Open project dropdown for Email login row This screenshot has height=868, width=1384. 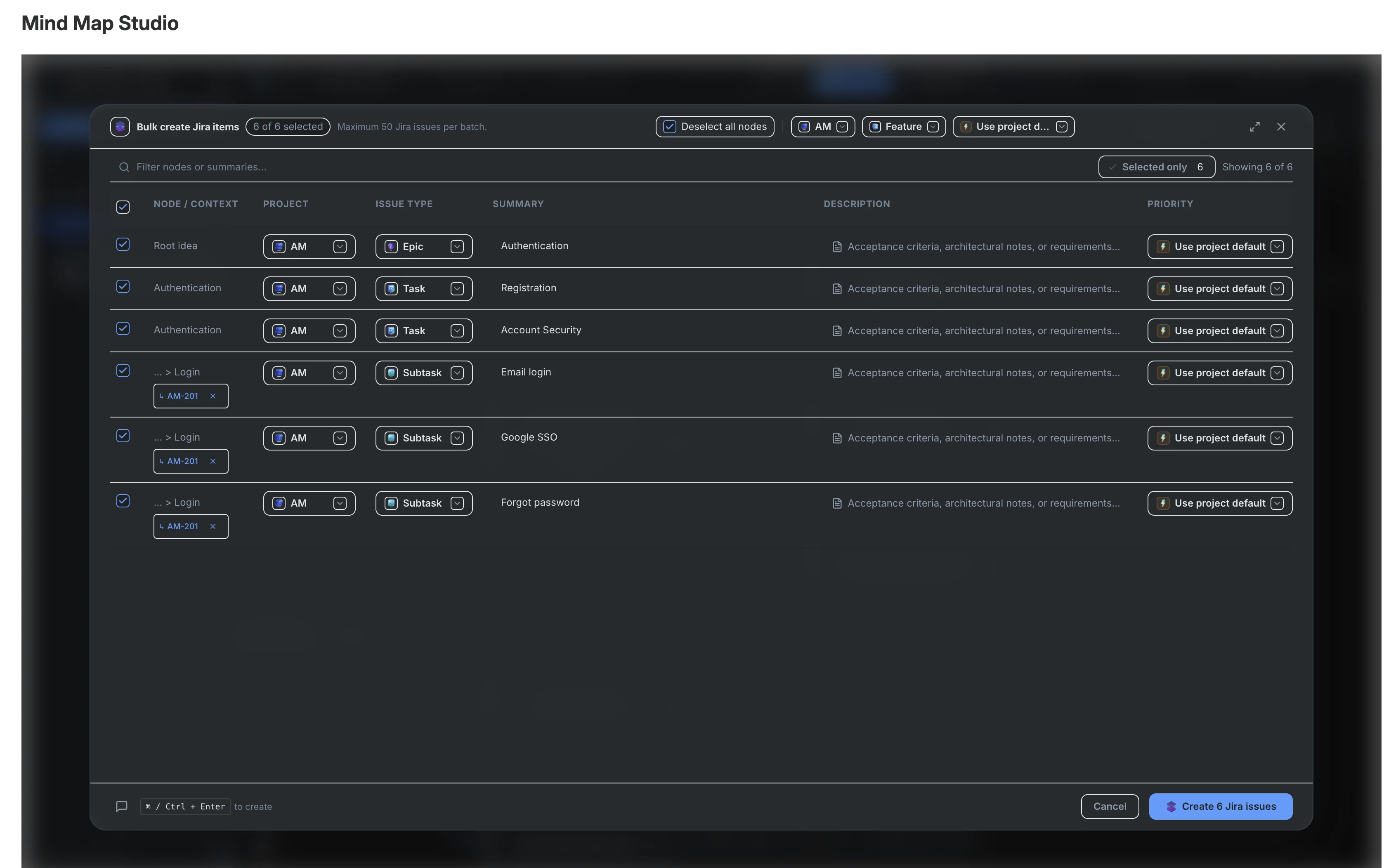click(x=309, y=373)
